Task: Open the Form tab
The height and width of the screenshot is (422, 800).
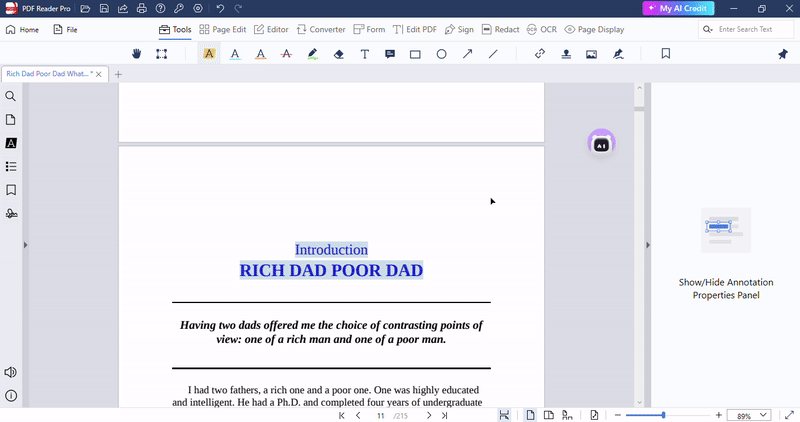Action: (369, 30)
